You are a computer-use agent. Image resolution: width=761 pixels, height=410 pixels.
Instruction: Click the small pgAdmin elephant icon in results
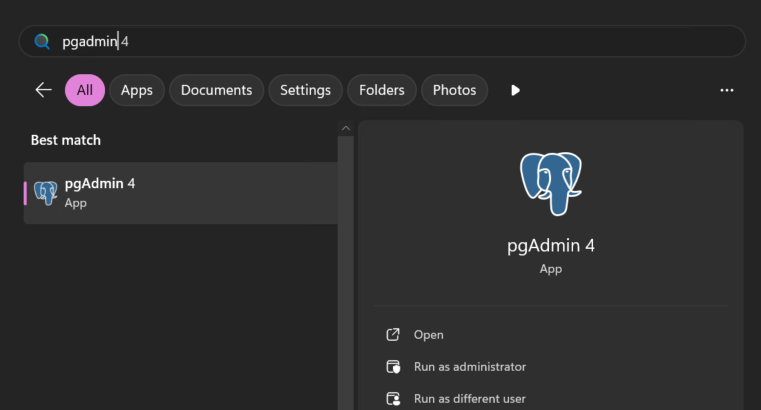pos(46,193)
